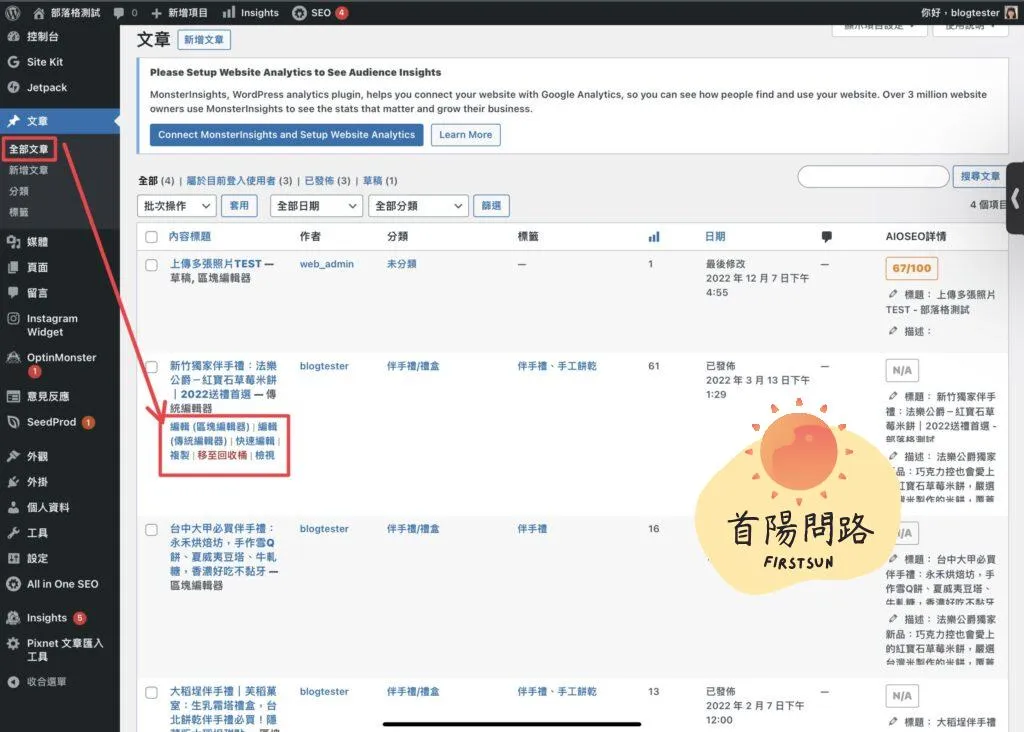Open Jetpack from the sidebar
Image resolution: width=1024 pixels, height=732 pixels.
click(46, 87)
